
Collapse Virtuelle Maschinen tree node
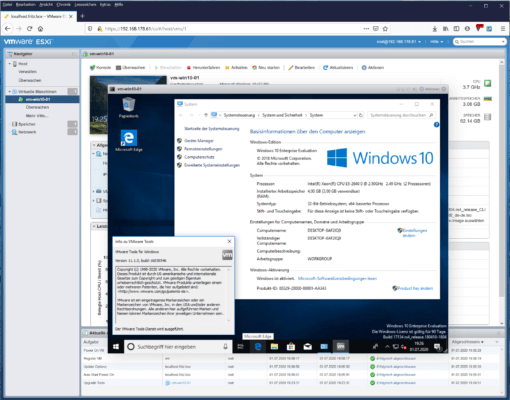[x=10, y=91]
